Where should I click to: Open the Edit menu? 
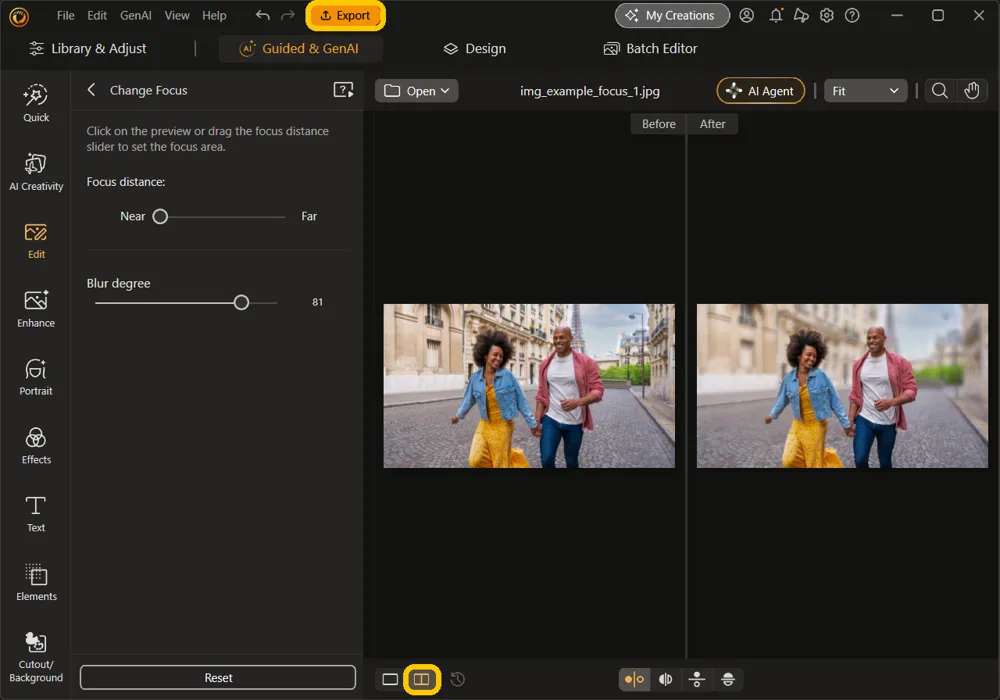pyautogui.click(x=97, y=15)
